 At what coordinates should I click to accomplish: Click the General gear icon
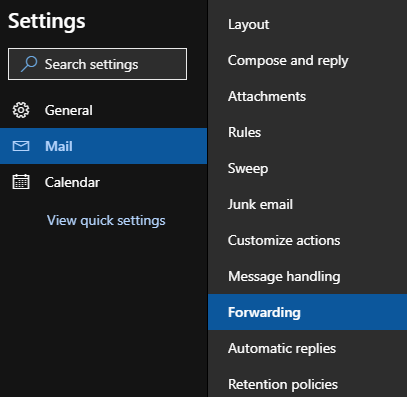21,110
